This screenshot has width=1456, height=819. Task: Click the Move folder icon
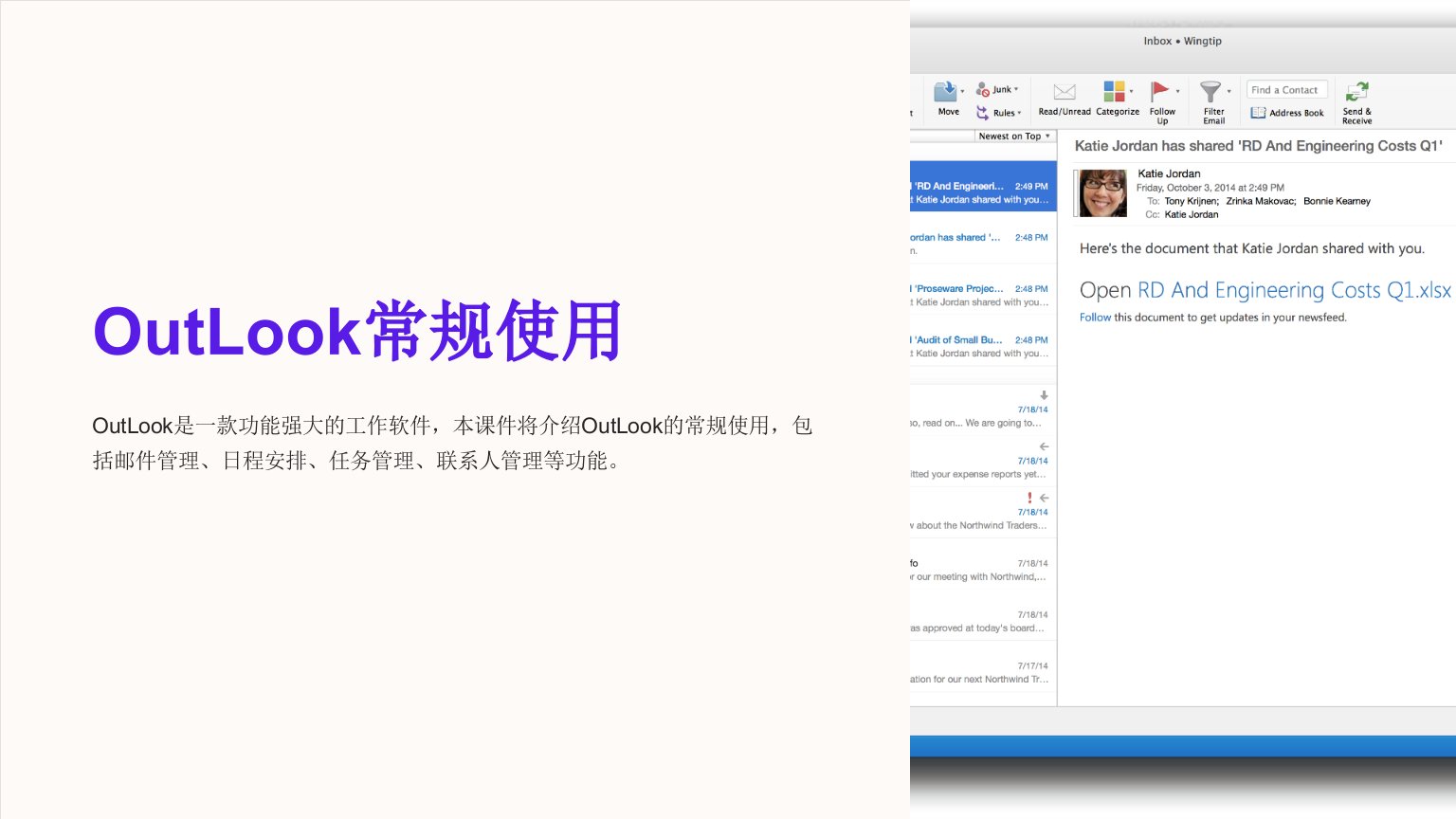pyautogui.click(x=945, y=91)
